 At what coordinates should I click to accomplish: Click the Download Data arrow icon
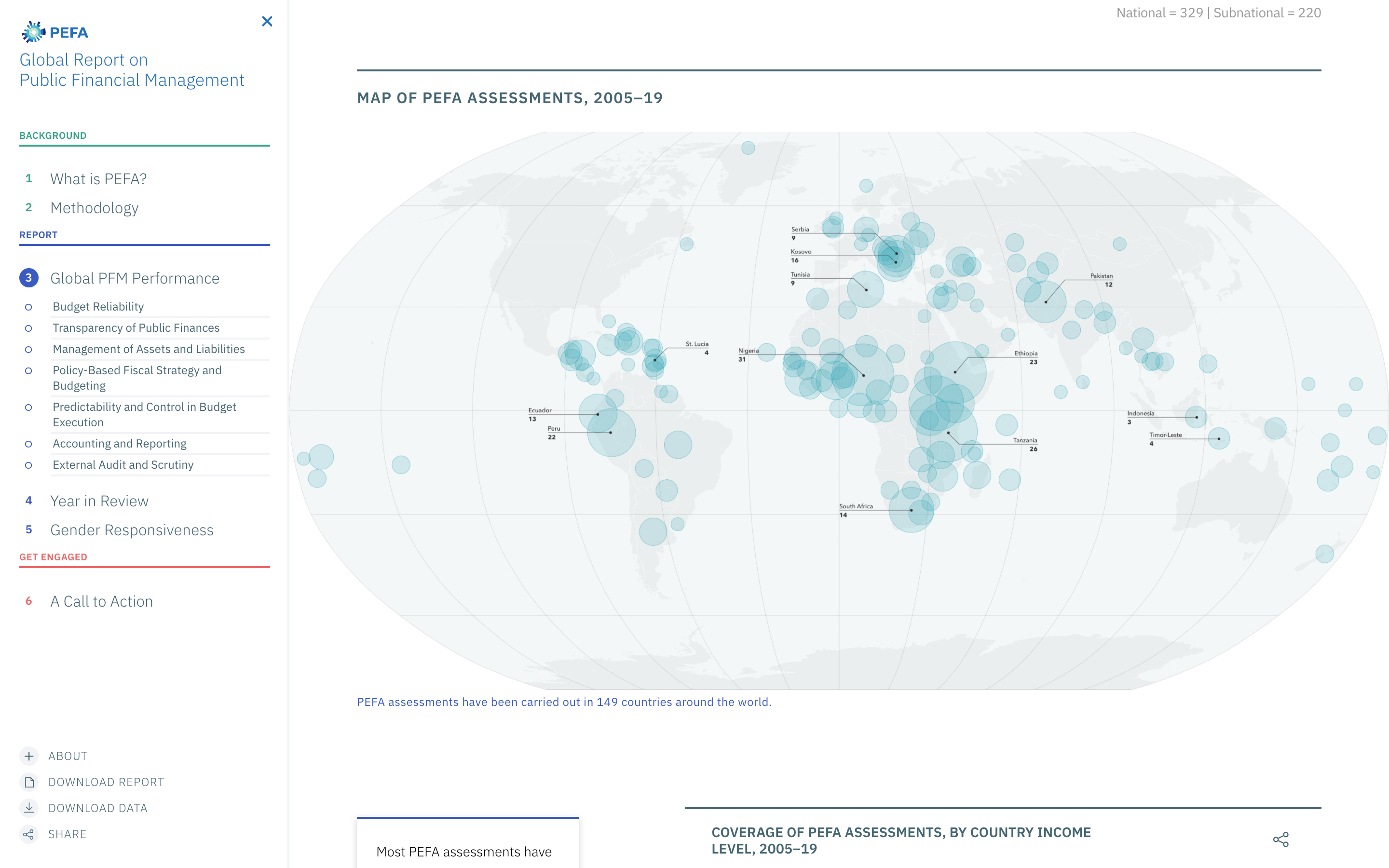[x=29, y=808]
